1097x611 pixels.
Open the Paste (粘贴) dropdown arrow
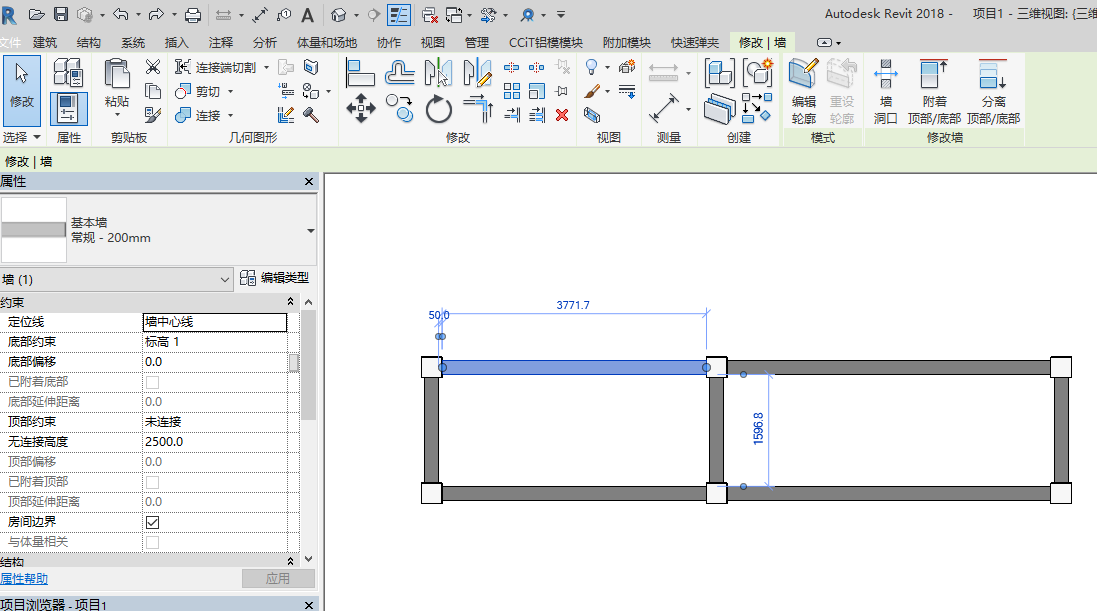pos(117,115)
